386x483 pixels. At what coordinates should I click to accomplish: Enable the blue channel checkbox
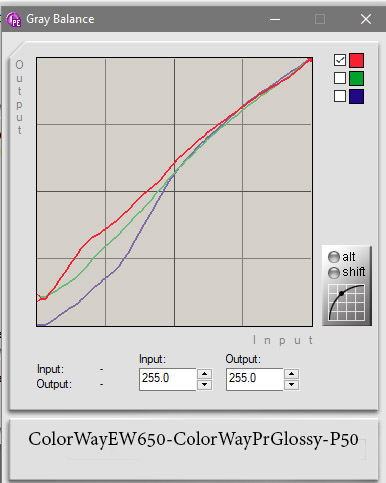(x=340, y=96)
